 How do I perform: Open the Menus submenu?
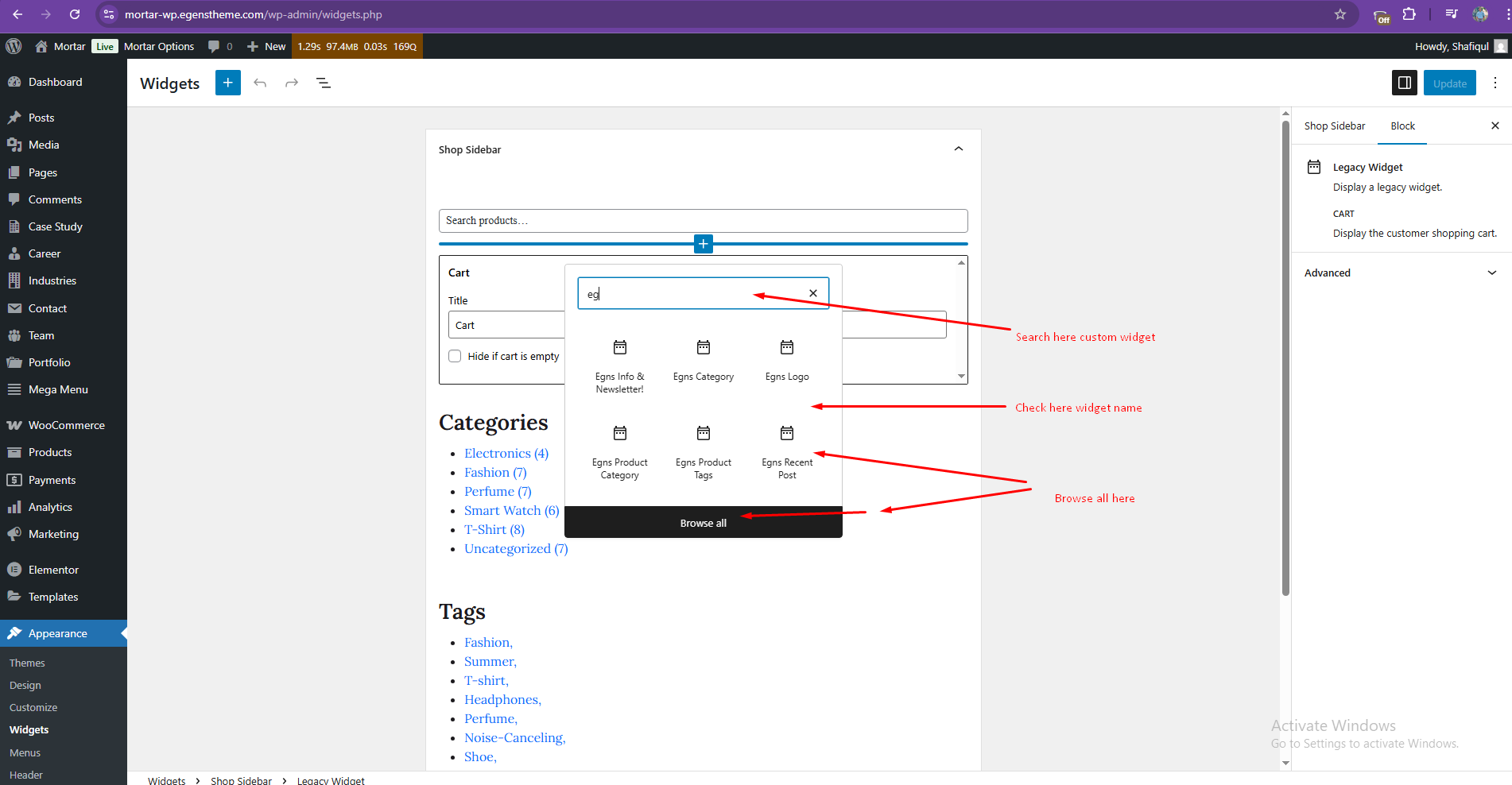pos(25,752)
